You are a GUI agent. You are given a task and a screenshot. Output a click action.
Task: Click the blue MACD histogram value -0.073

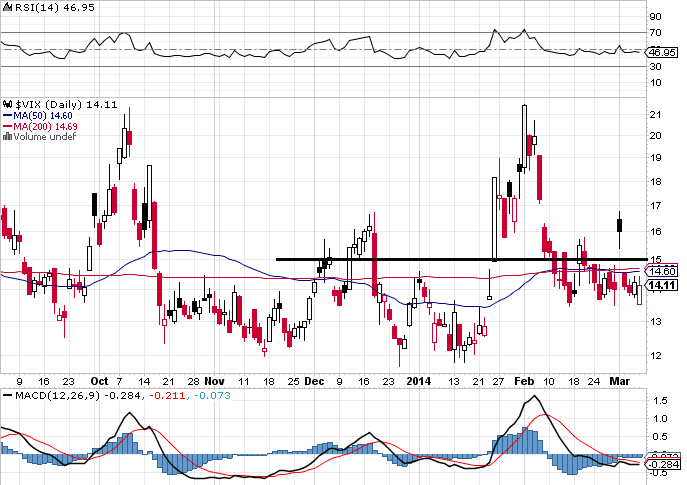pyautogui.click(x=212, y=396)
